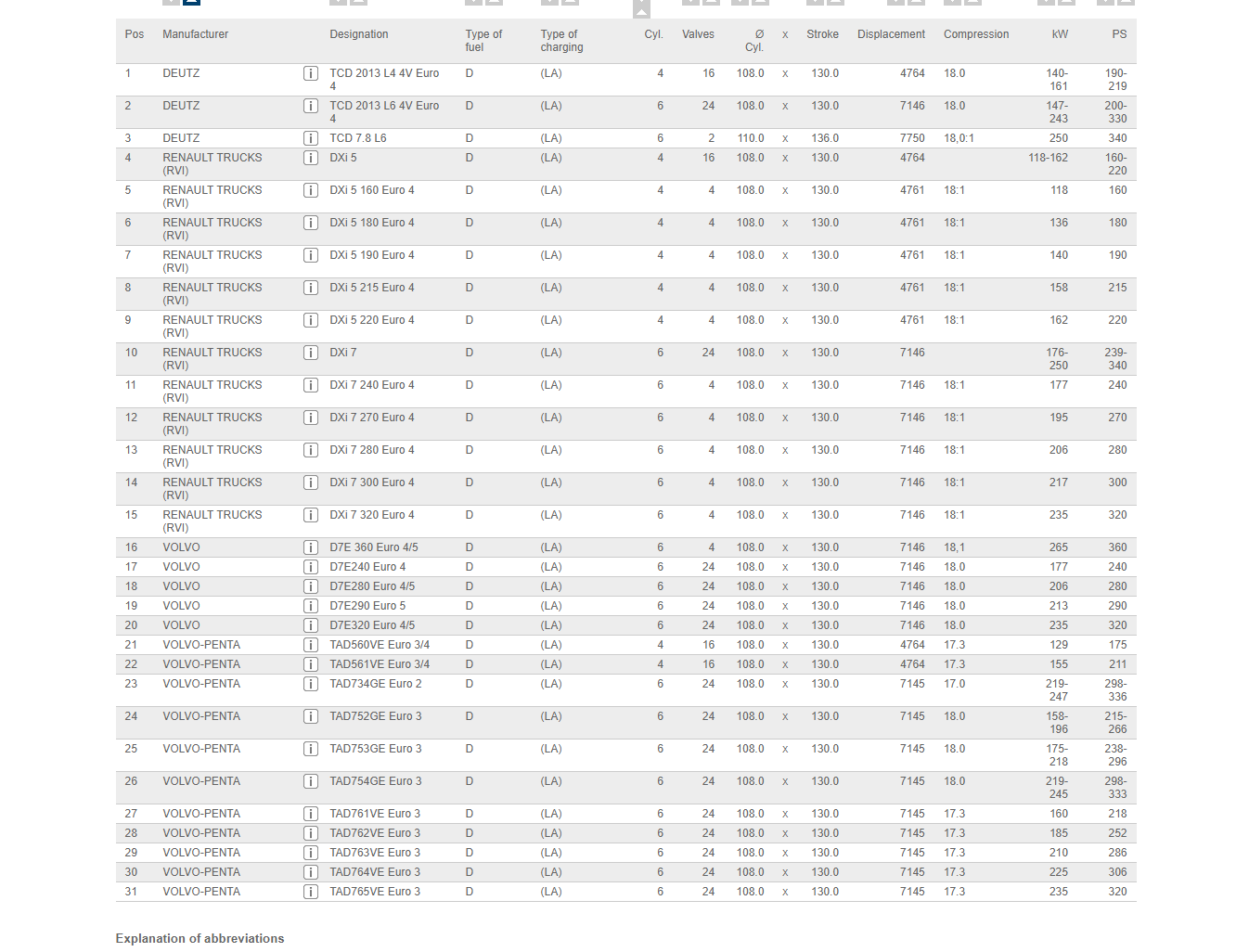
Task: Click the D7E240 Euro 4 designation
Action: tap(367, 567)
